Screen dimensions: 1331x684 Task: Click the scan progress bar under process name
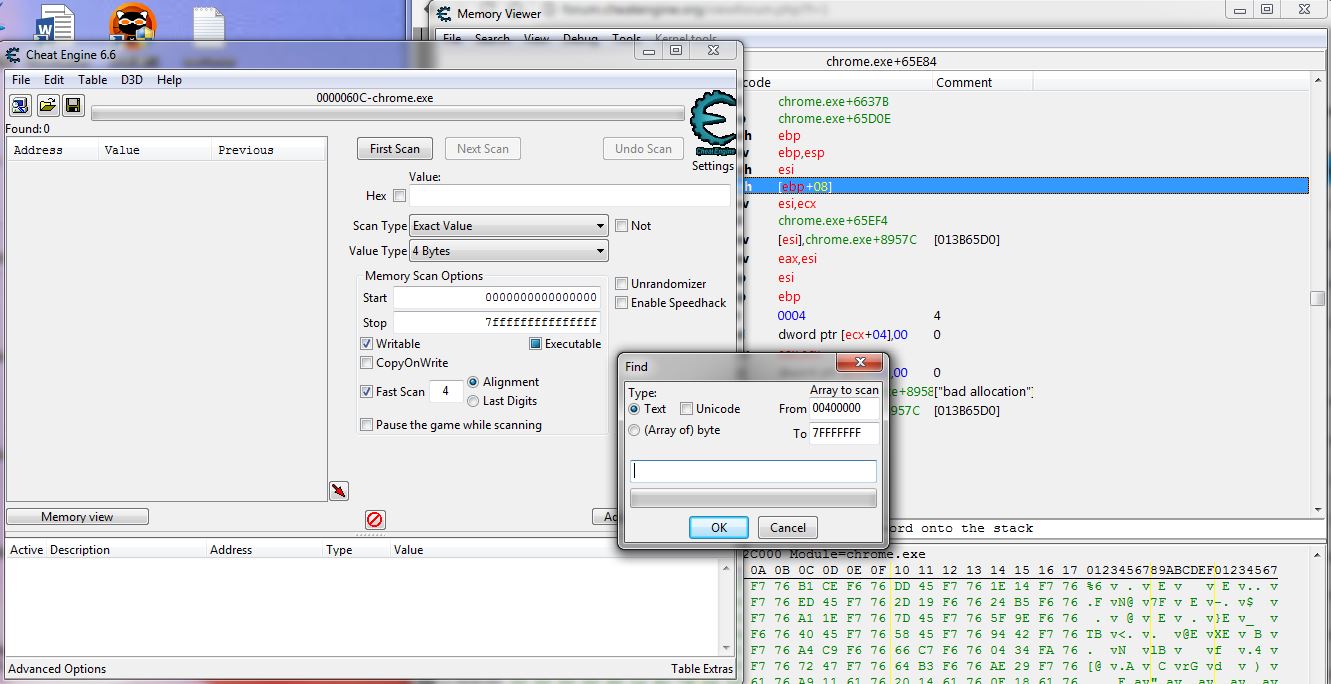click(388, 113)
